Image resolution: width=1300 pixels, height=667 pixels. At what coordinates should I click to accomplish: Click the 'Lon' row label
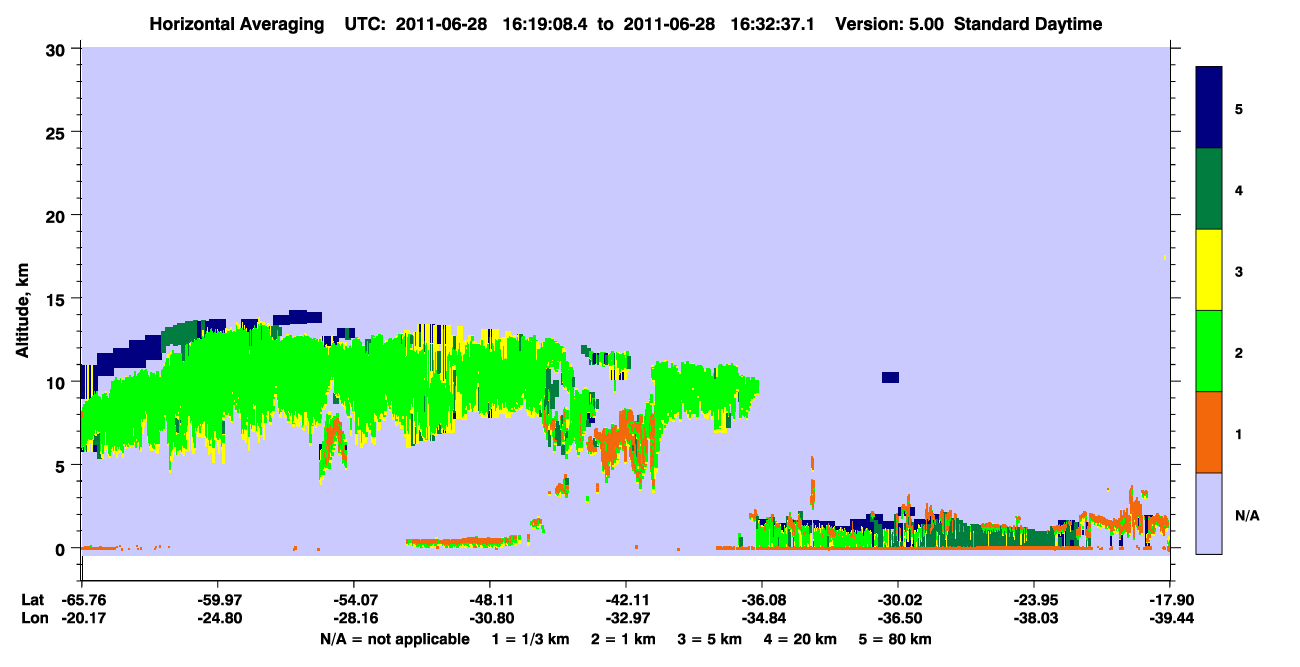[34, 619]
